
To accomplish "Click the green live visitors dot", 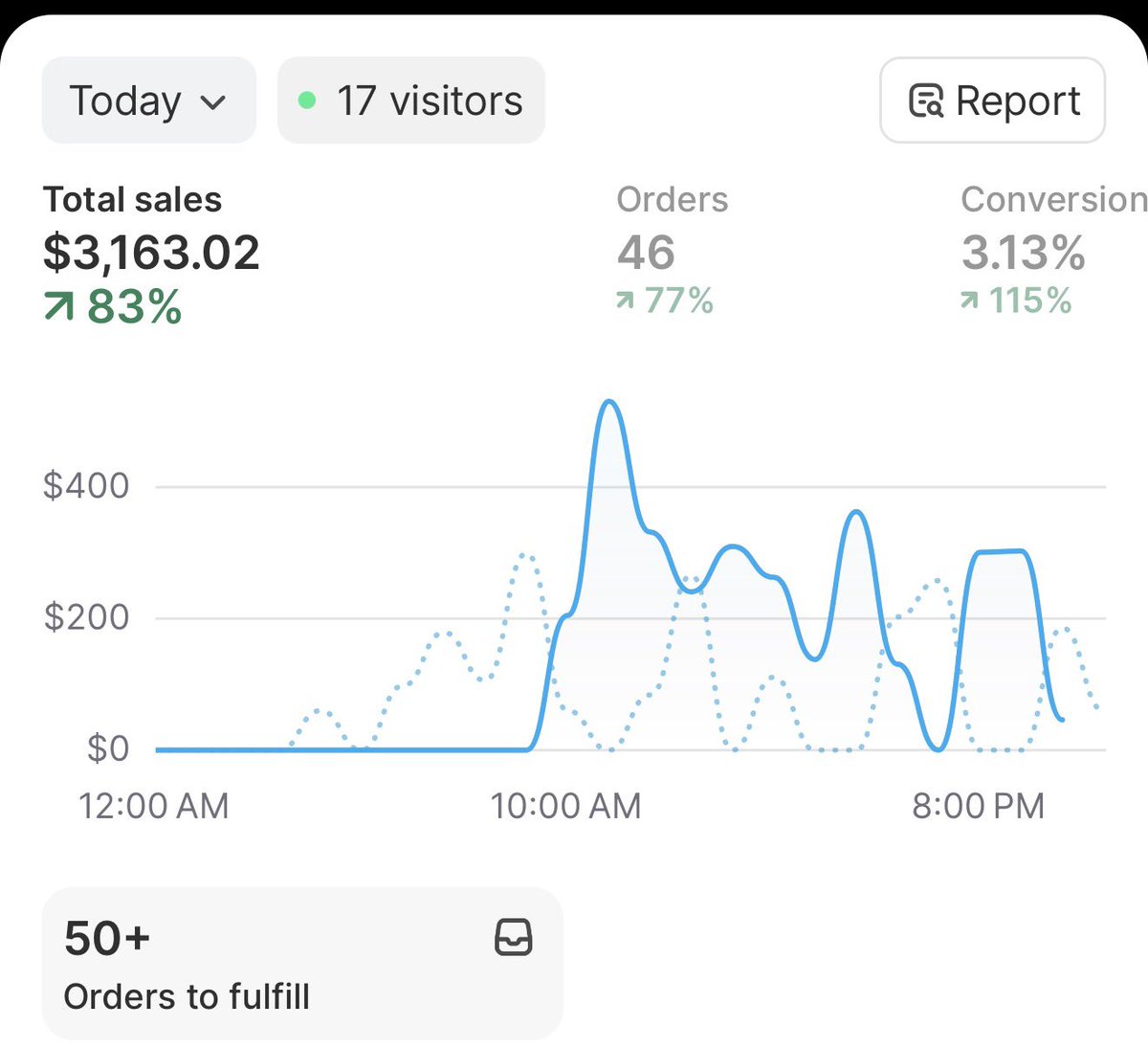I will [308, 100].
